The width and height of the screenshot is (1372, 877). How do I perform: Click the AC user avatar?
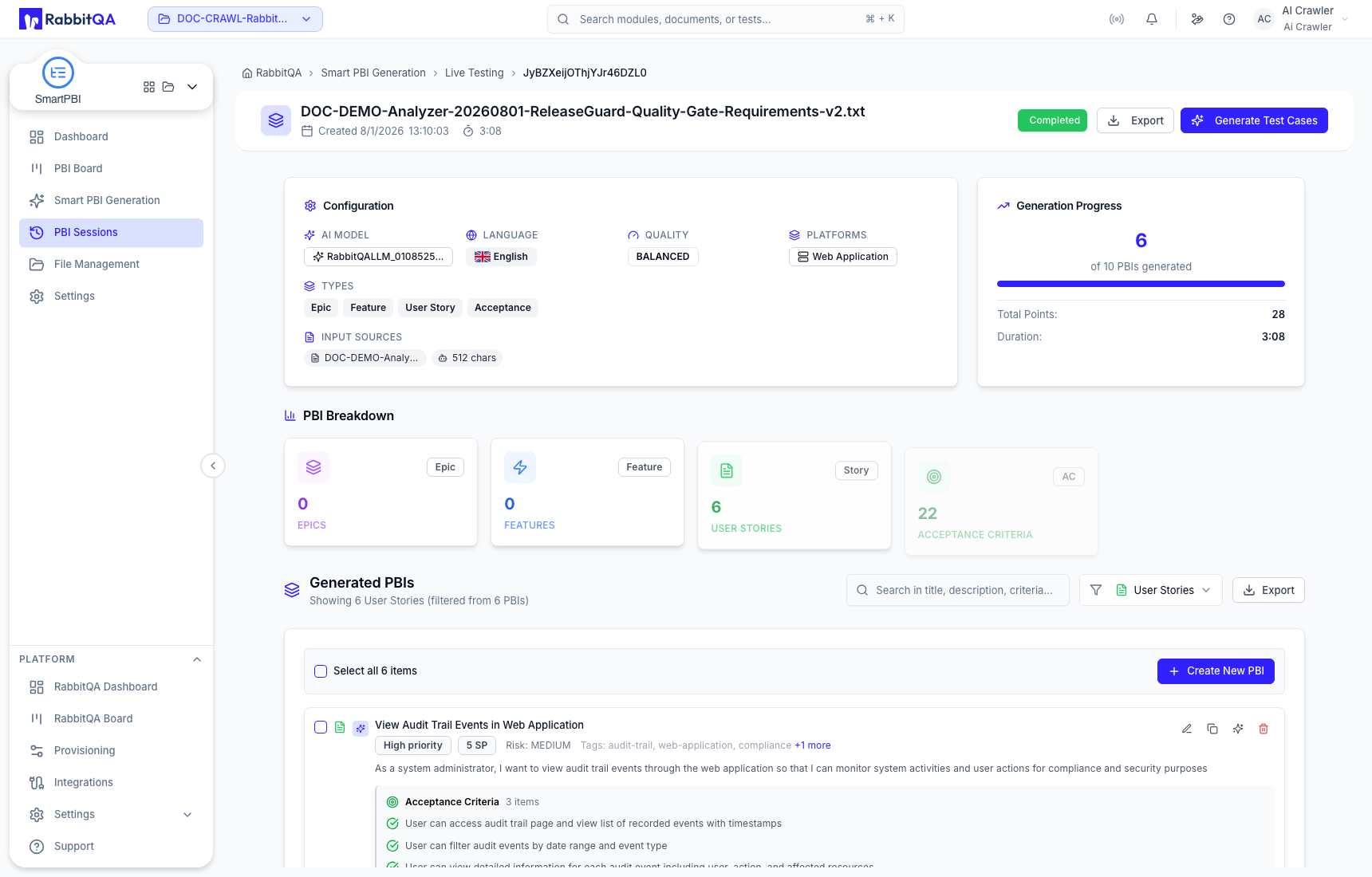1264,19
